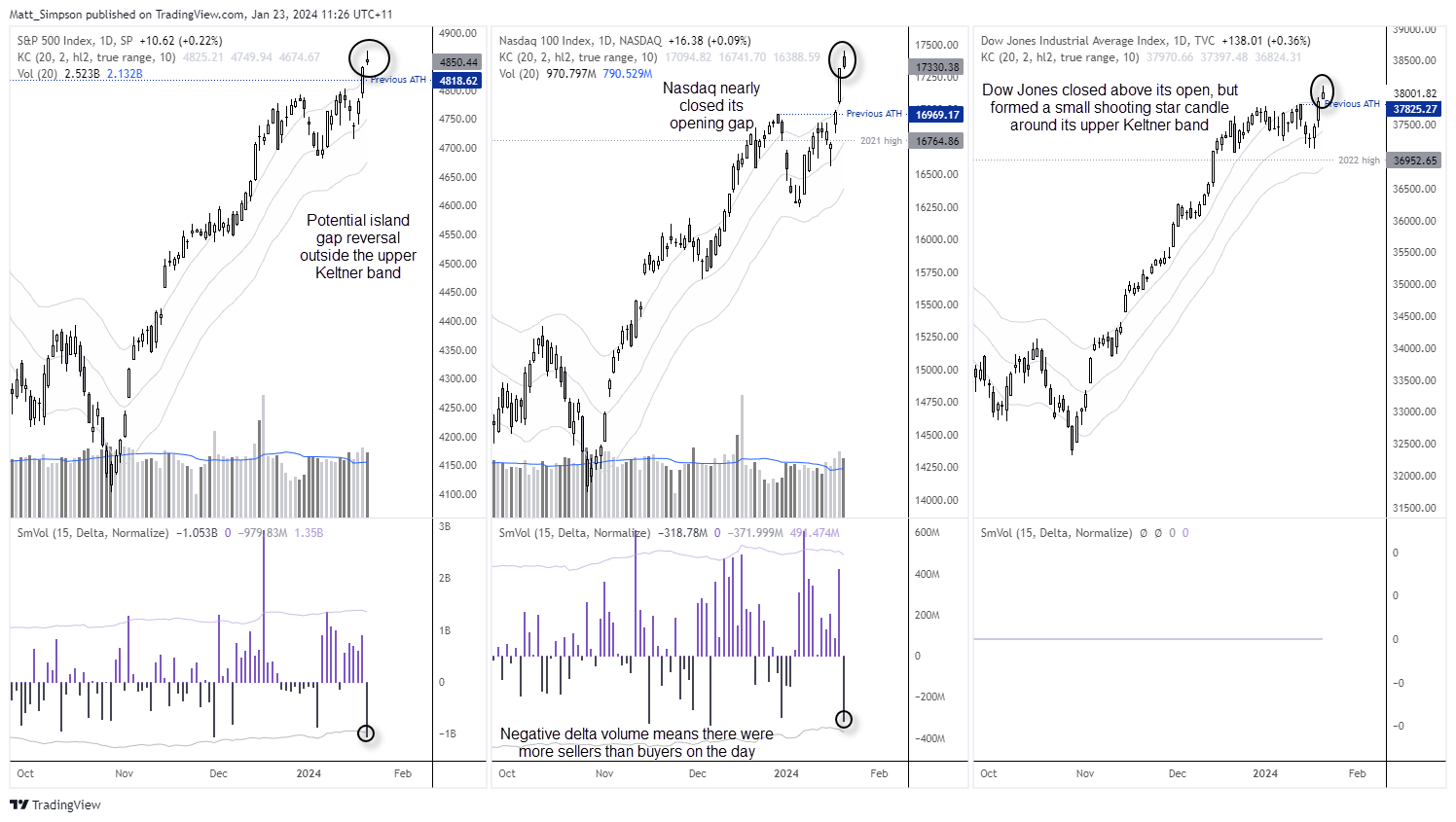Click the Vol (20) 970.797M legend

pyautogui.click(x=575, y=74)
